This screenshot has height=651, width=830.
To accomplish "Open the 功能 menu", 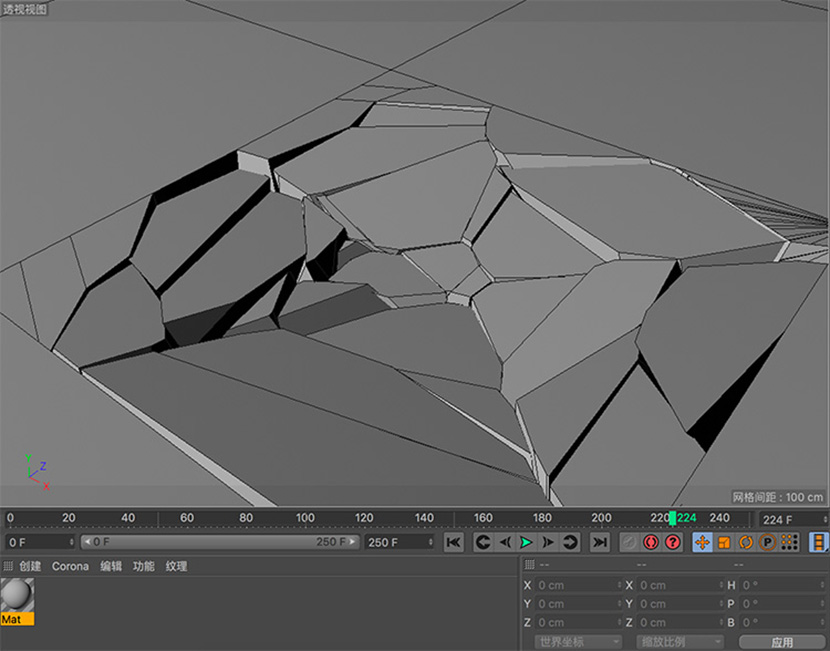I will coord(143,566).
